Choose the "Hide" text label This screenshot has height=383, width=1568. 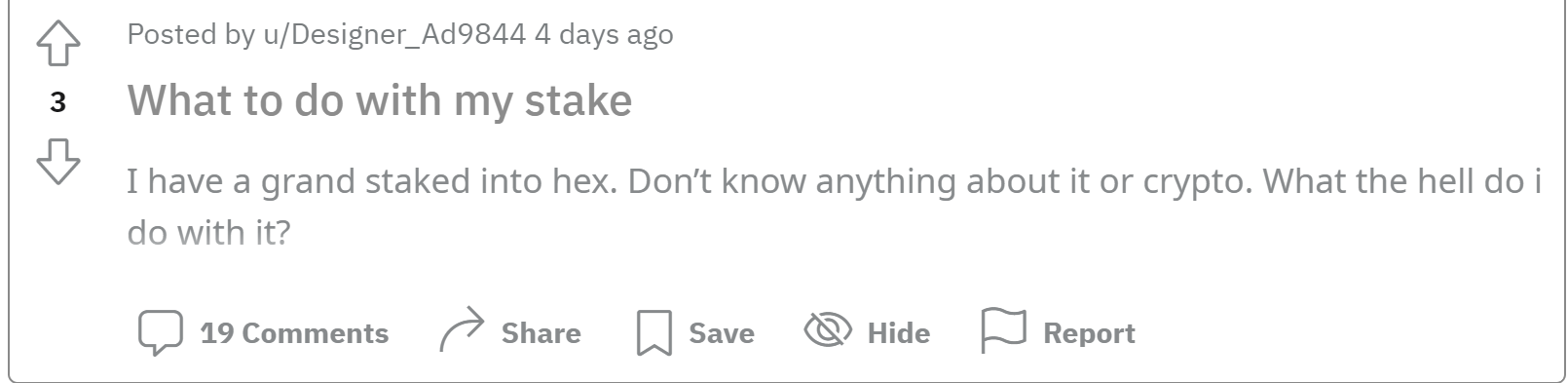[898, 333]
